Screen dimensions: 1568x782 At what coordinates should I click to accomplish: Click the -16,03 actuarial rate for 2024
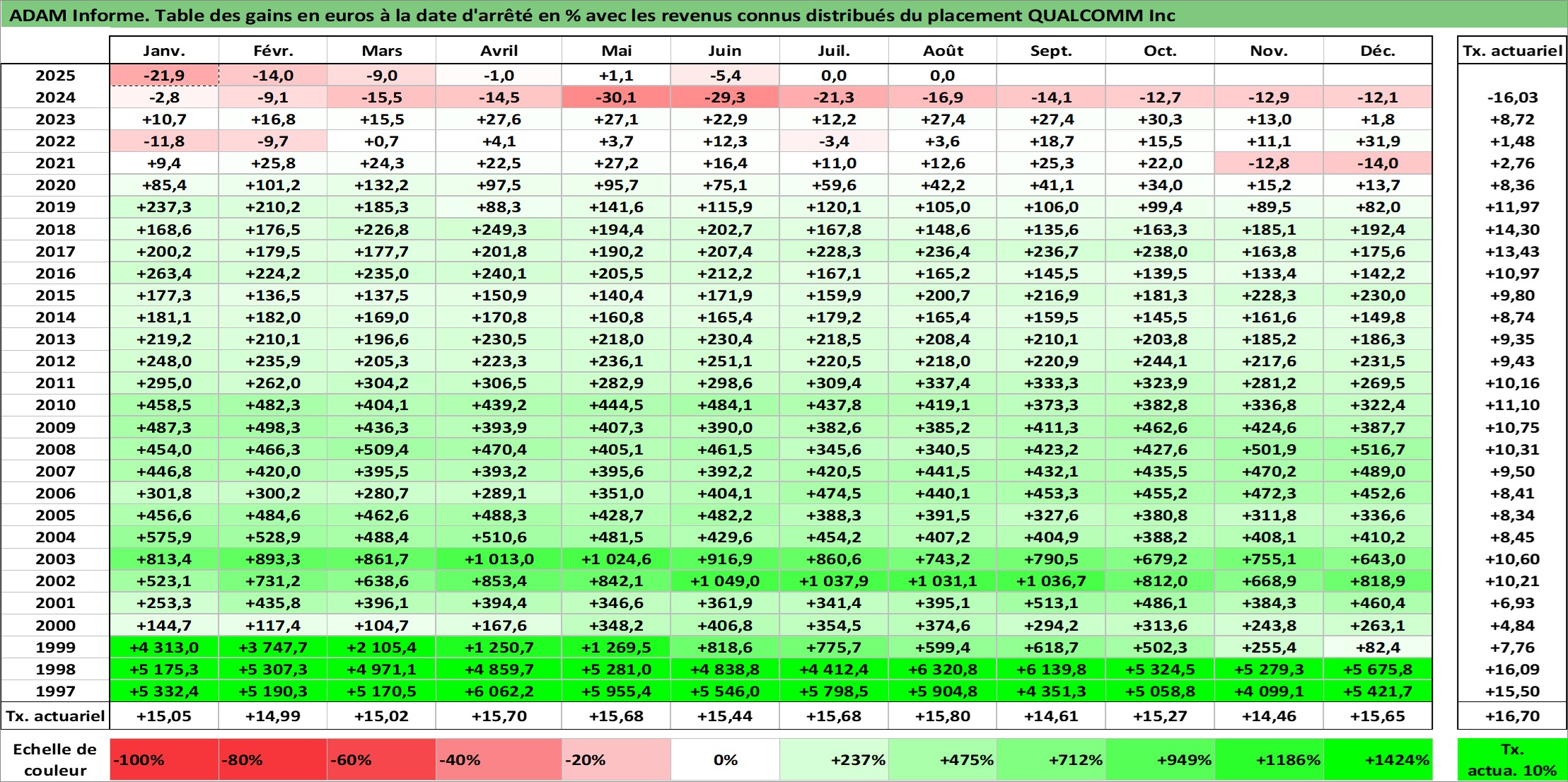[1512, 97]
